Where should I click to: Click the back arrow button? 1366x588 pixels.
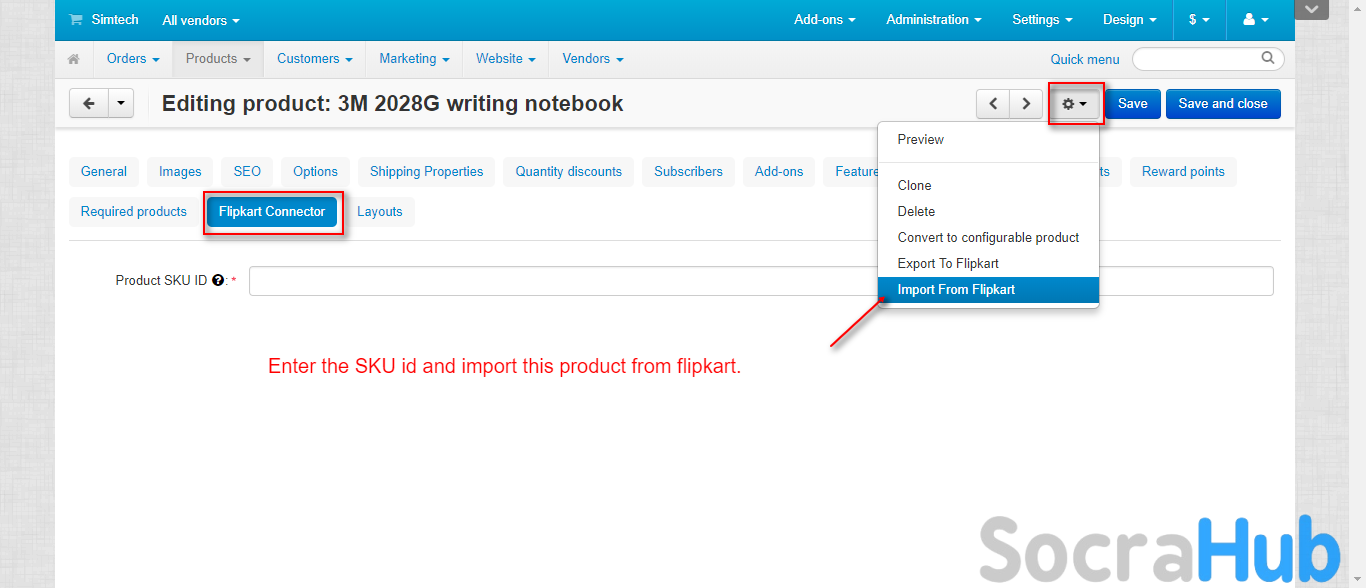88,103
